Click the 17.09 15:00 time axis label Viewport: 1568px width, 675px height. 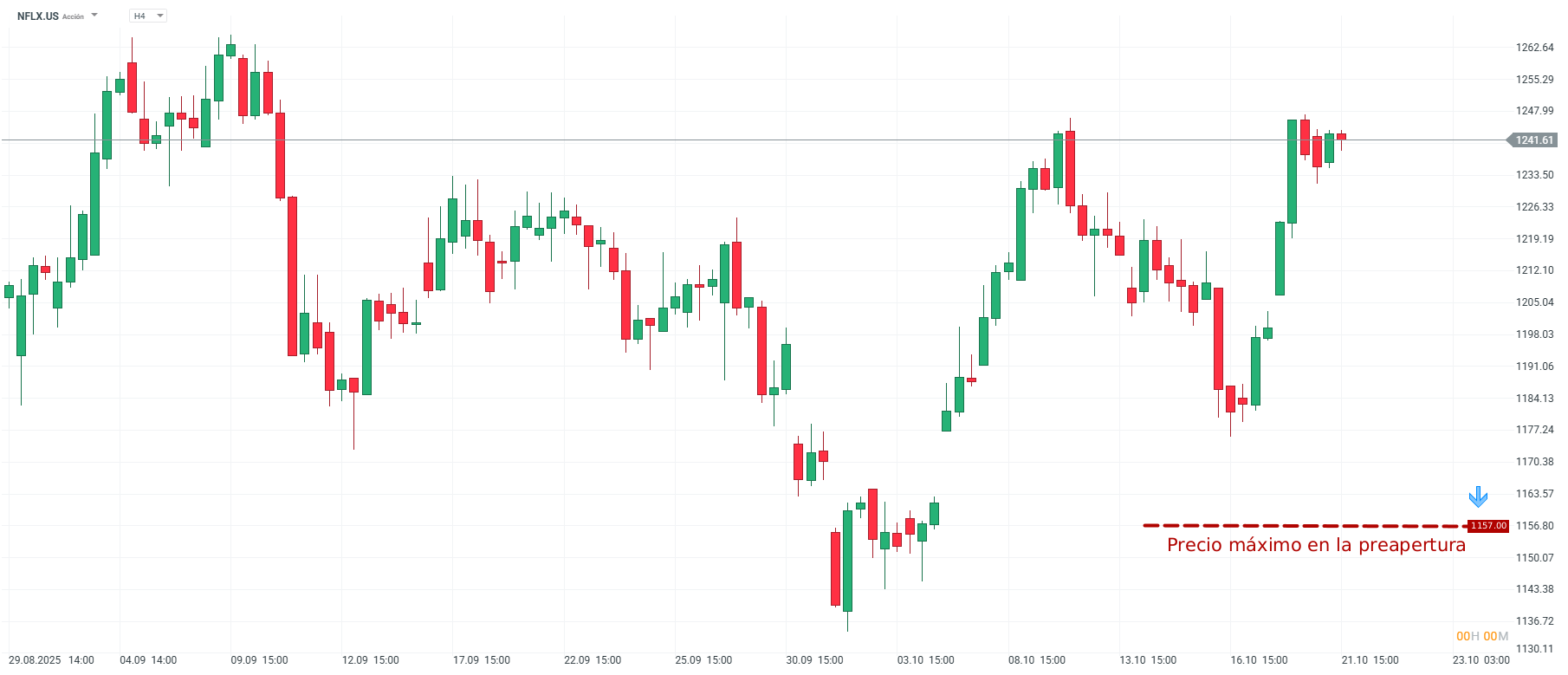(482, 660)
